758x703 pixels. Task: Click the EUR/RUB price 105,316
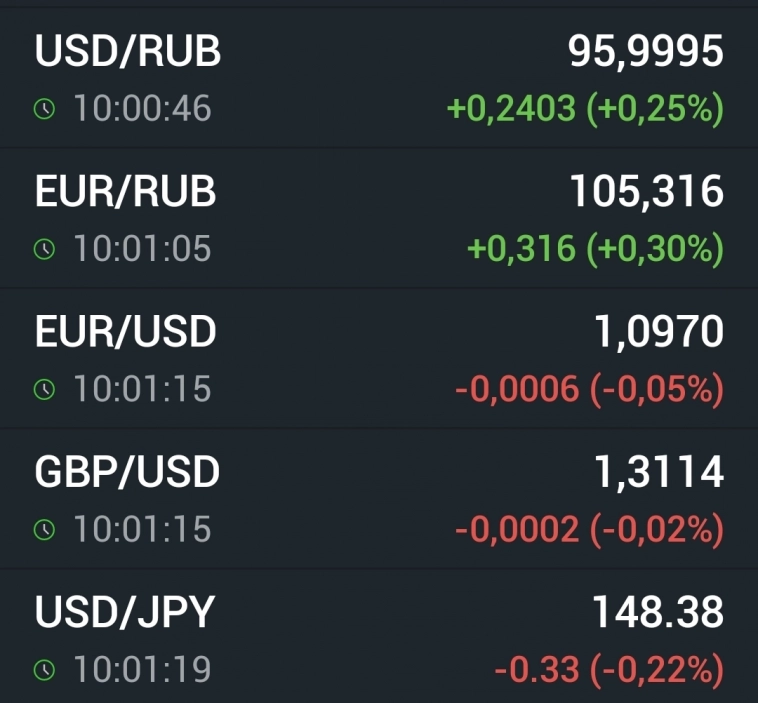pyautogui.click(x=646, y=191)
